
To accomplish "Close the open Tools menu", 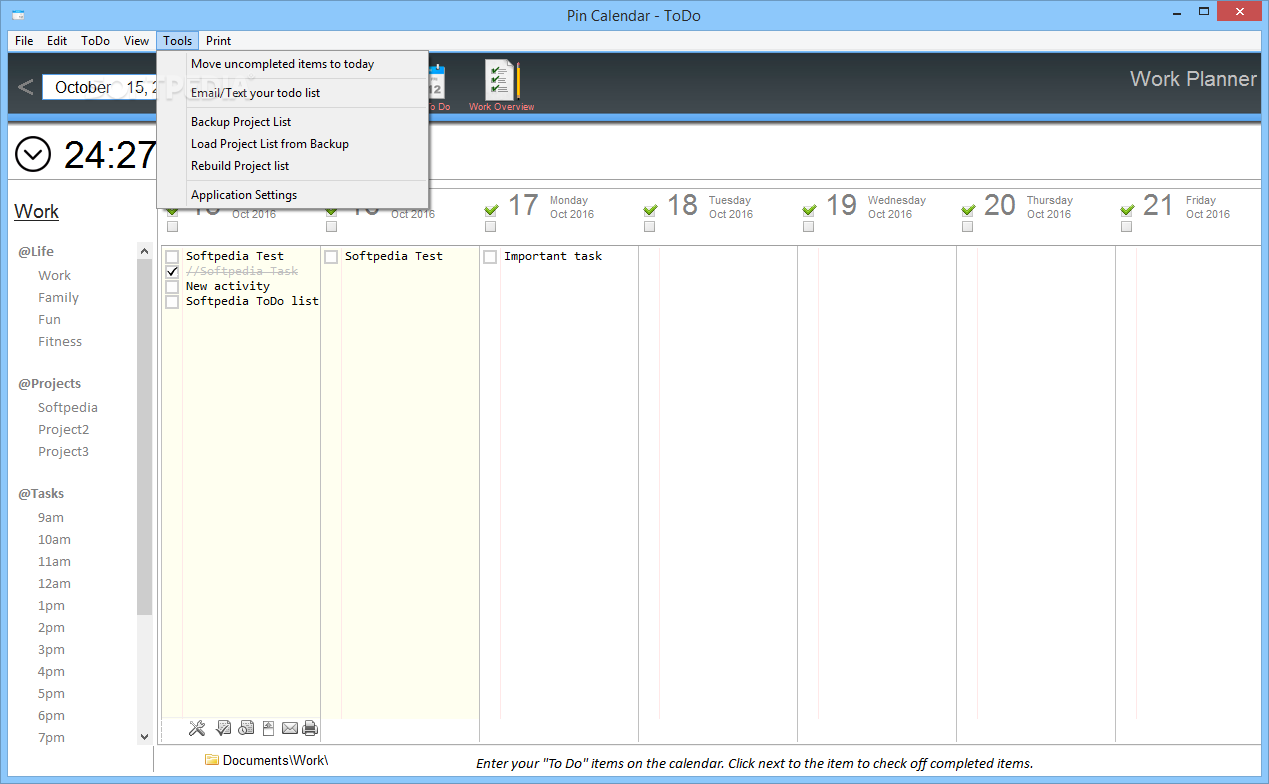I will (178, 41).
